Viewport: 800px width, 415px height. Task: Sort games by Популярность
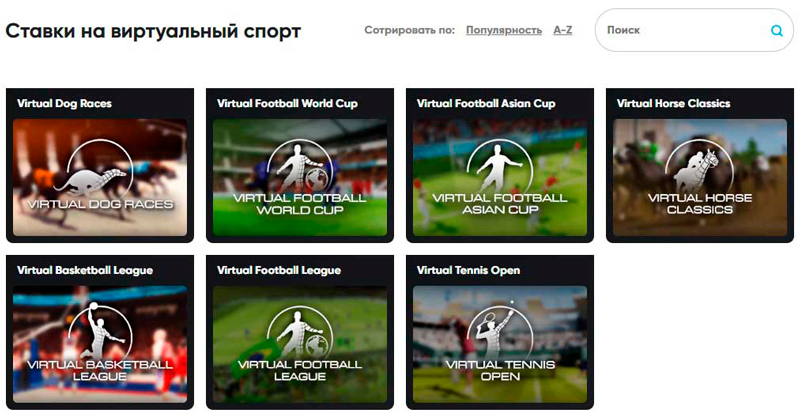tap(504, 31)
